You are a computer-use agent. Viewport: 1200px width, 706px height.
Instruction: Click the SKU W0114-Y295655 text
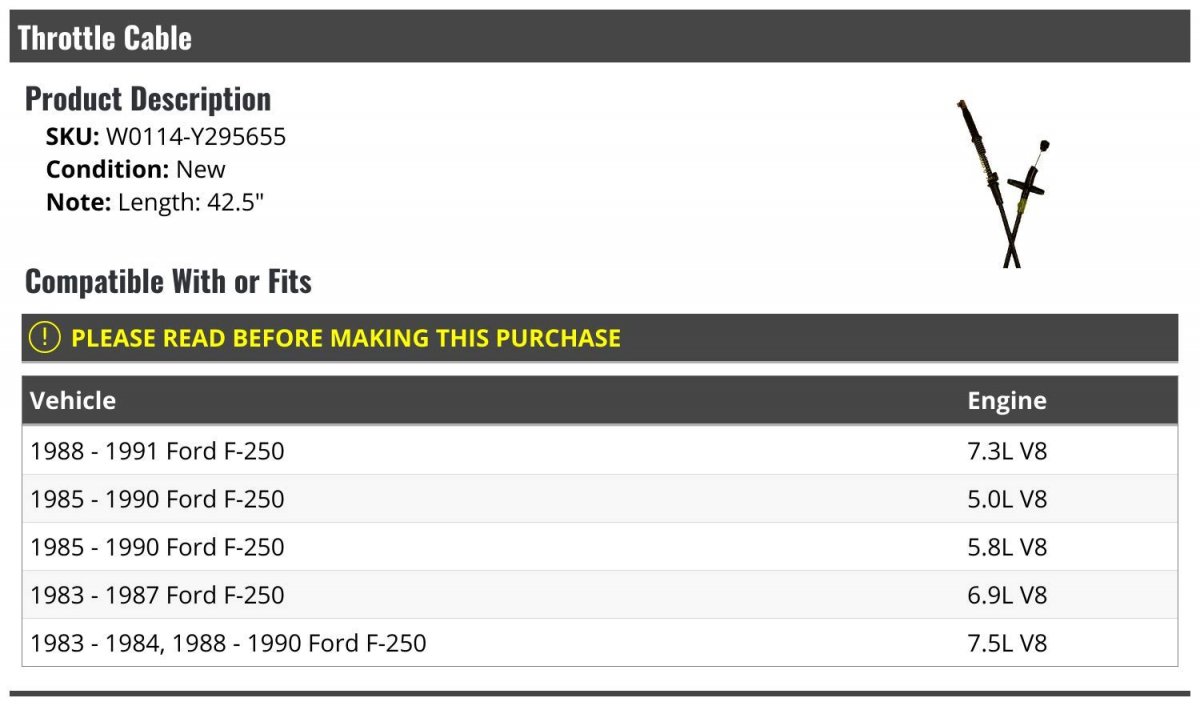[x=195, y=137]
